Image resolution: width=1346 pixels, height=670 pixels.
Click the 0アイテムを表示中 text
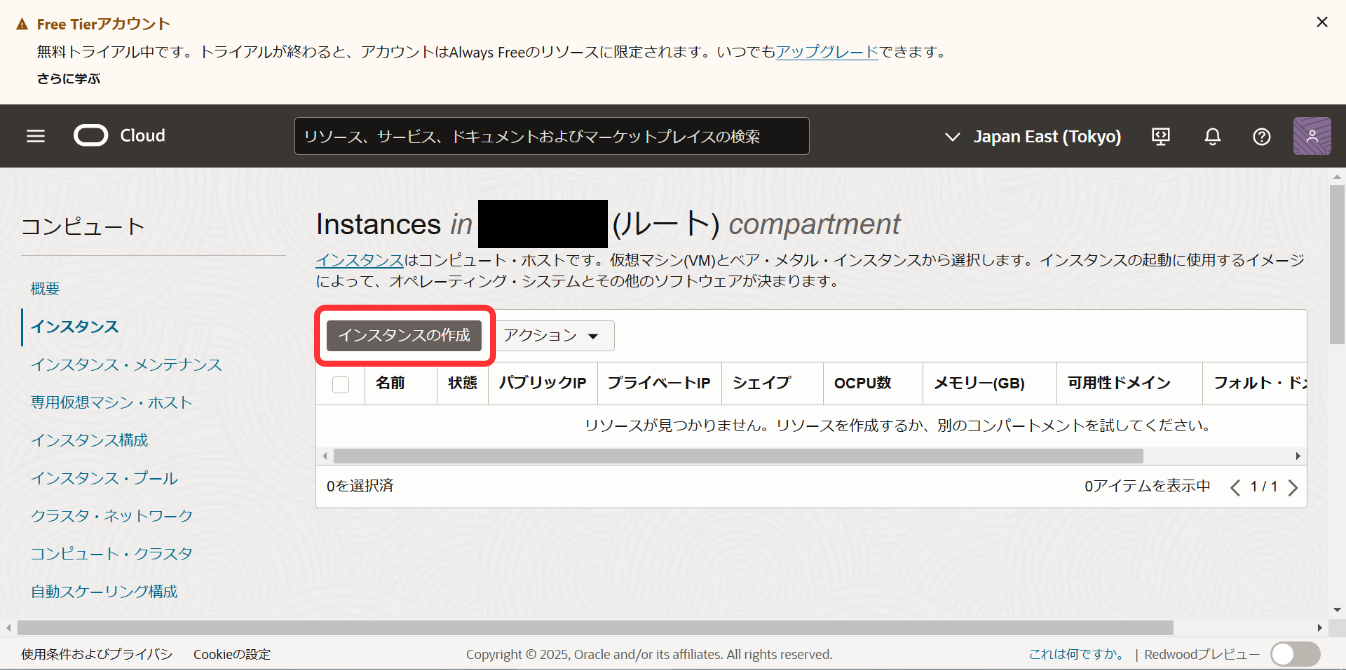tap(1147, 486)
